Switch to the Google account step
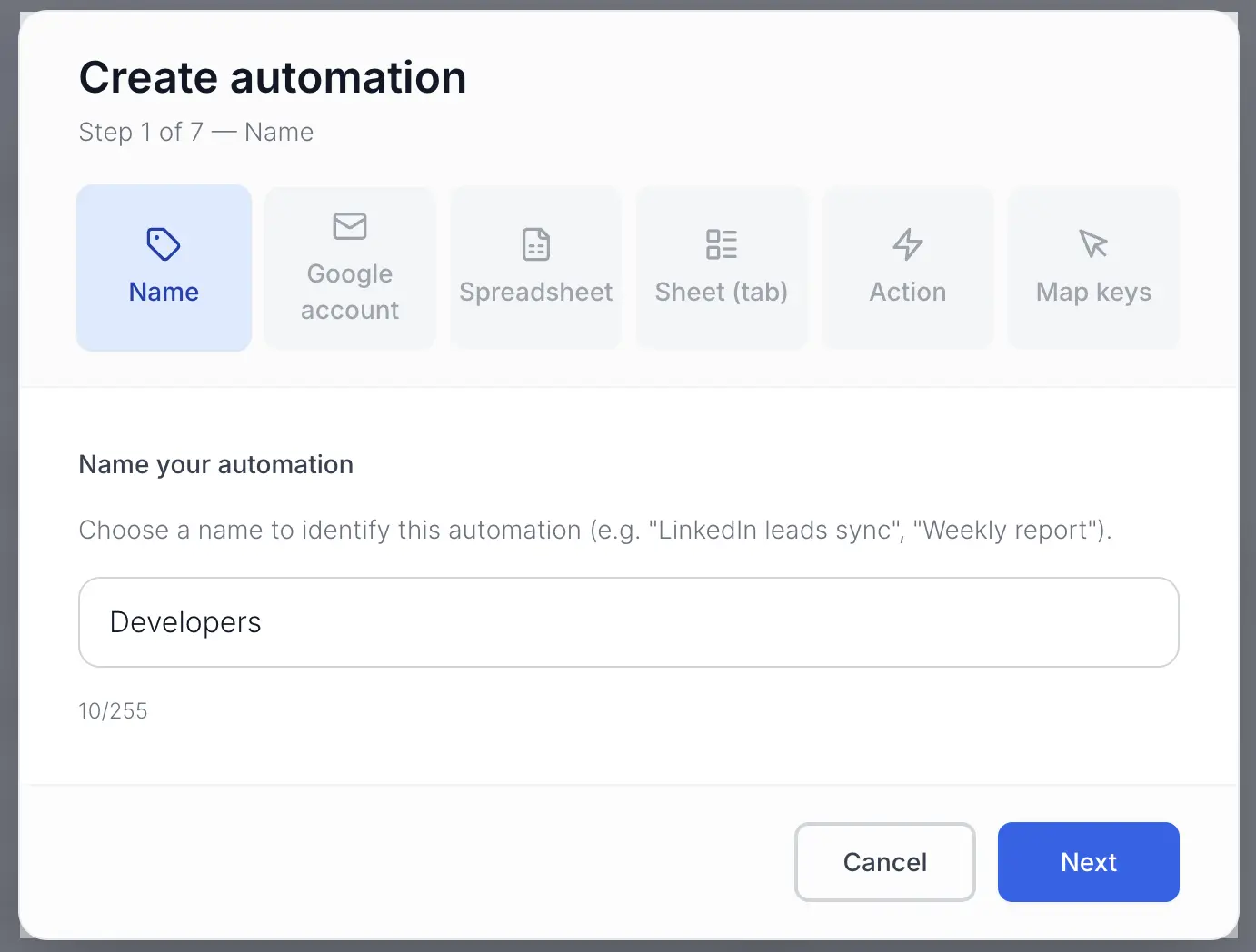 tap(350, 268)
